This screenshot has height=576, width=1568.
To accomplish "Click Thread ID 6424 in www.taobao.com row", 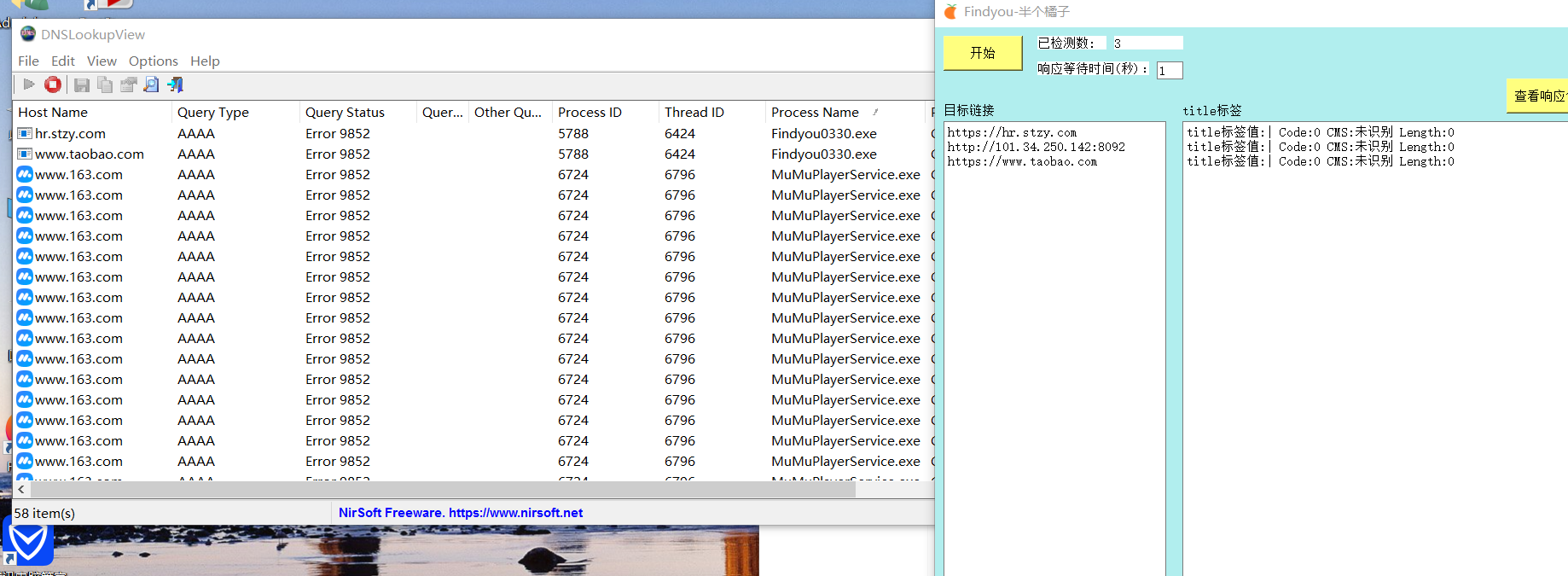I will (x=680, y=154).
